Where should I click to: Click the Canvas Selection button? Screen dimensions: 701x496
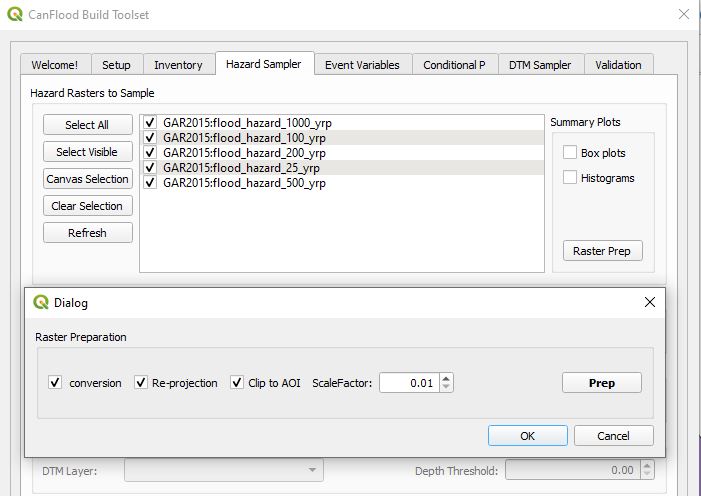[88, 179]
